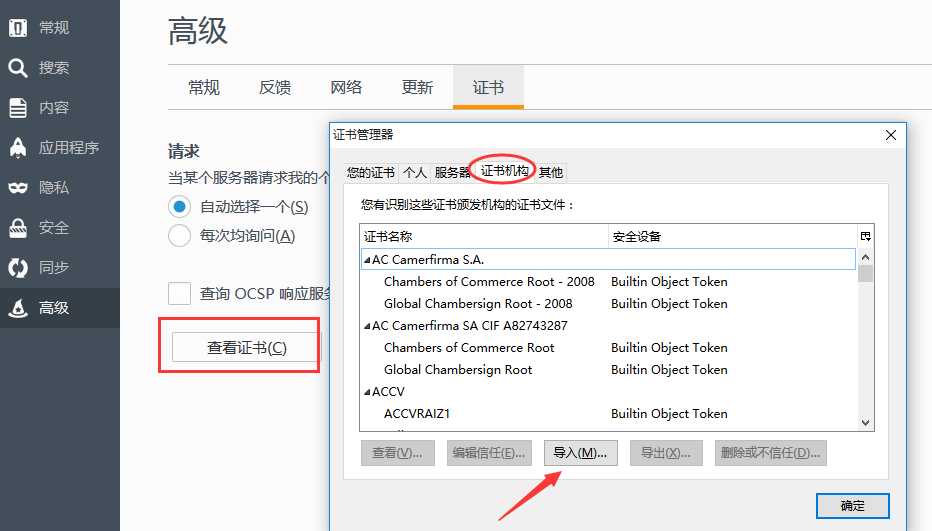Click the 导出(X)... button
The height and width of the screenshot is (531, 932).
pyautogui.click(x=666, y=453)
